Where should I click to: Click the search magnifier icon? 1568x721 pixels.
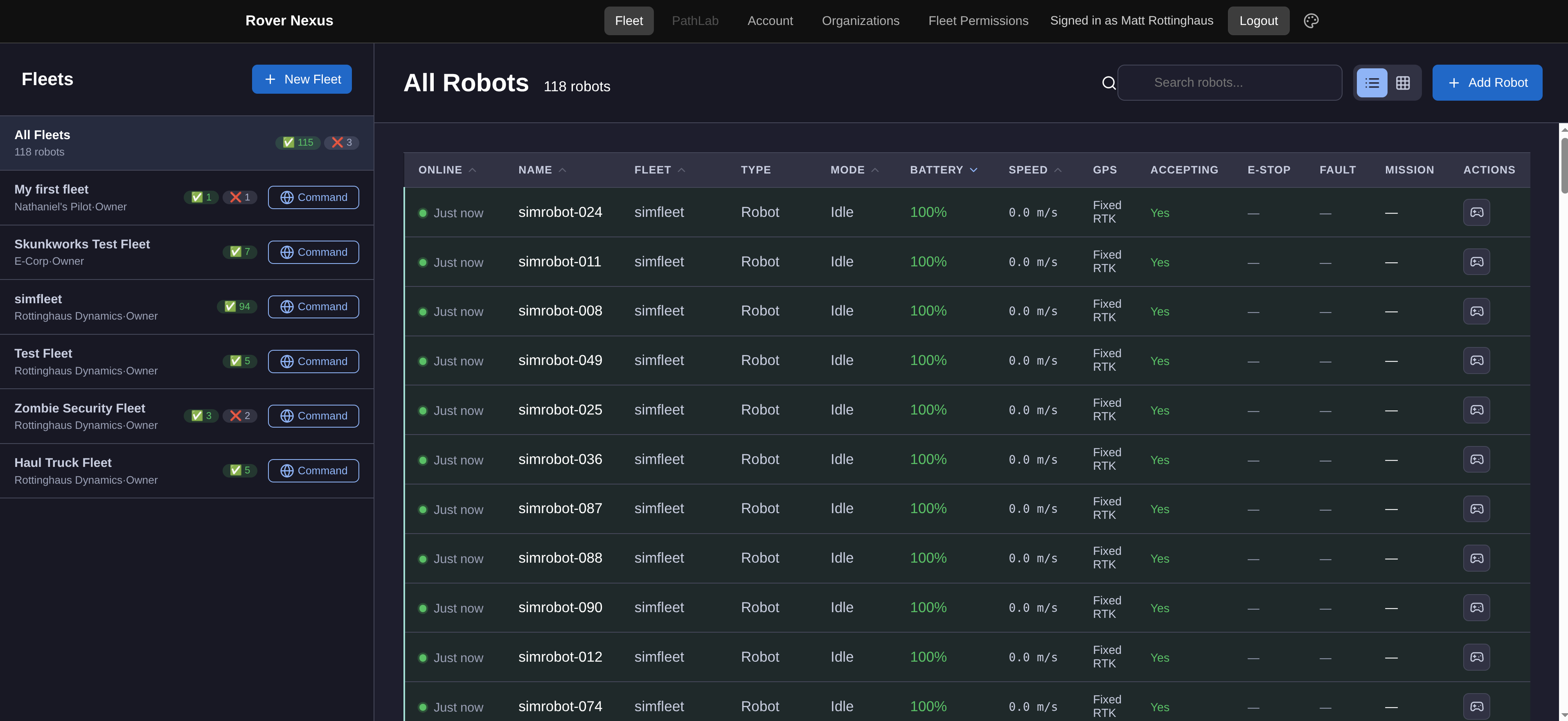click(x=1109, y=83)
